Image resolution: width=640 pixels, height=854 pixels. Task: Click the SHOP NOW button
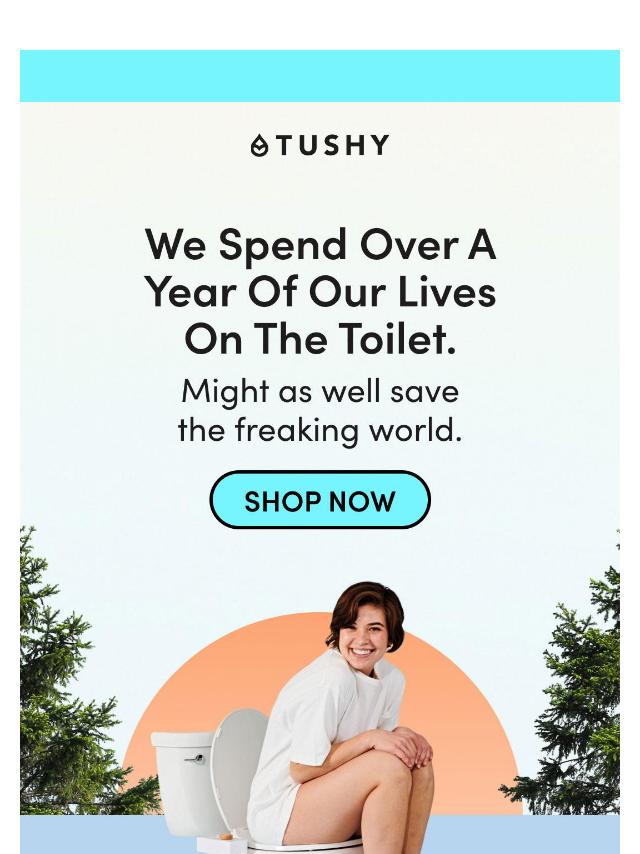[320, 500]
